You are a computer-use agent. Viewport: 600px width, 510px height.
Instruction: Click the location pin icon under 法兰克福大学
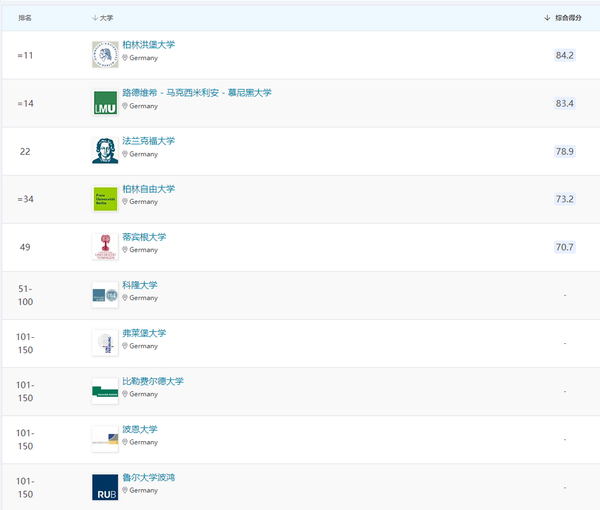tap(125, 154)
